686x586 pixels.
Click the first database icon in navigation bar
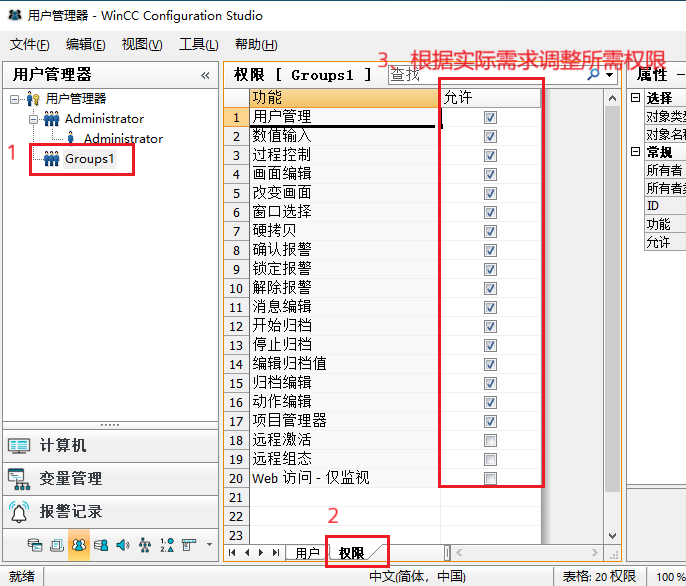tap(35, 545)
